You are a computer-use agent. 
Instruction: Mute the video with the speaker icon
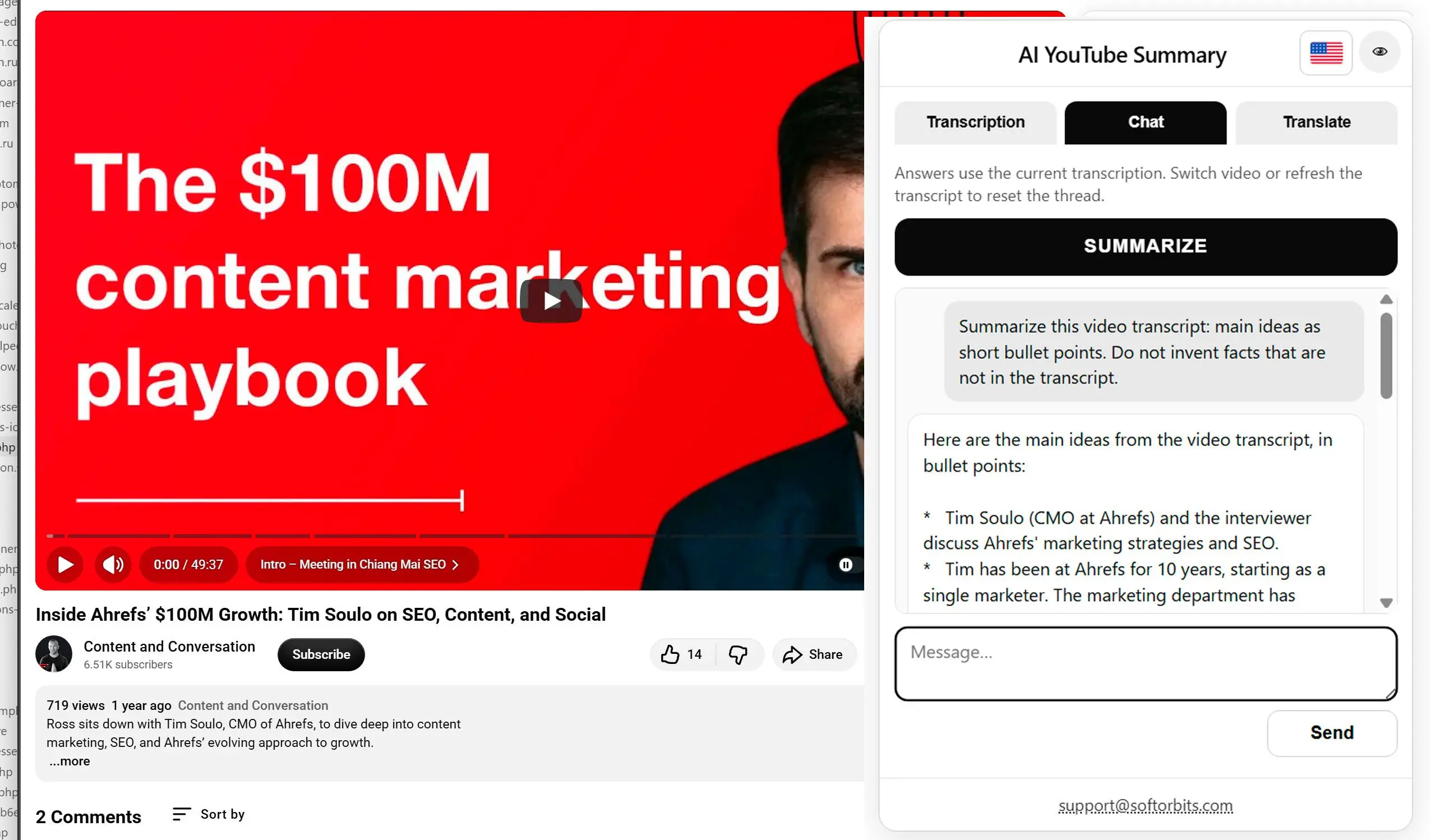[113, 564]
